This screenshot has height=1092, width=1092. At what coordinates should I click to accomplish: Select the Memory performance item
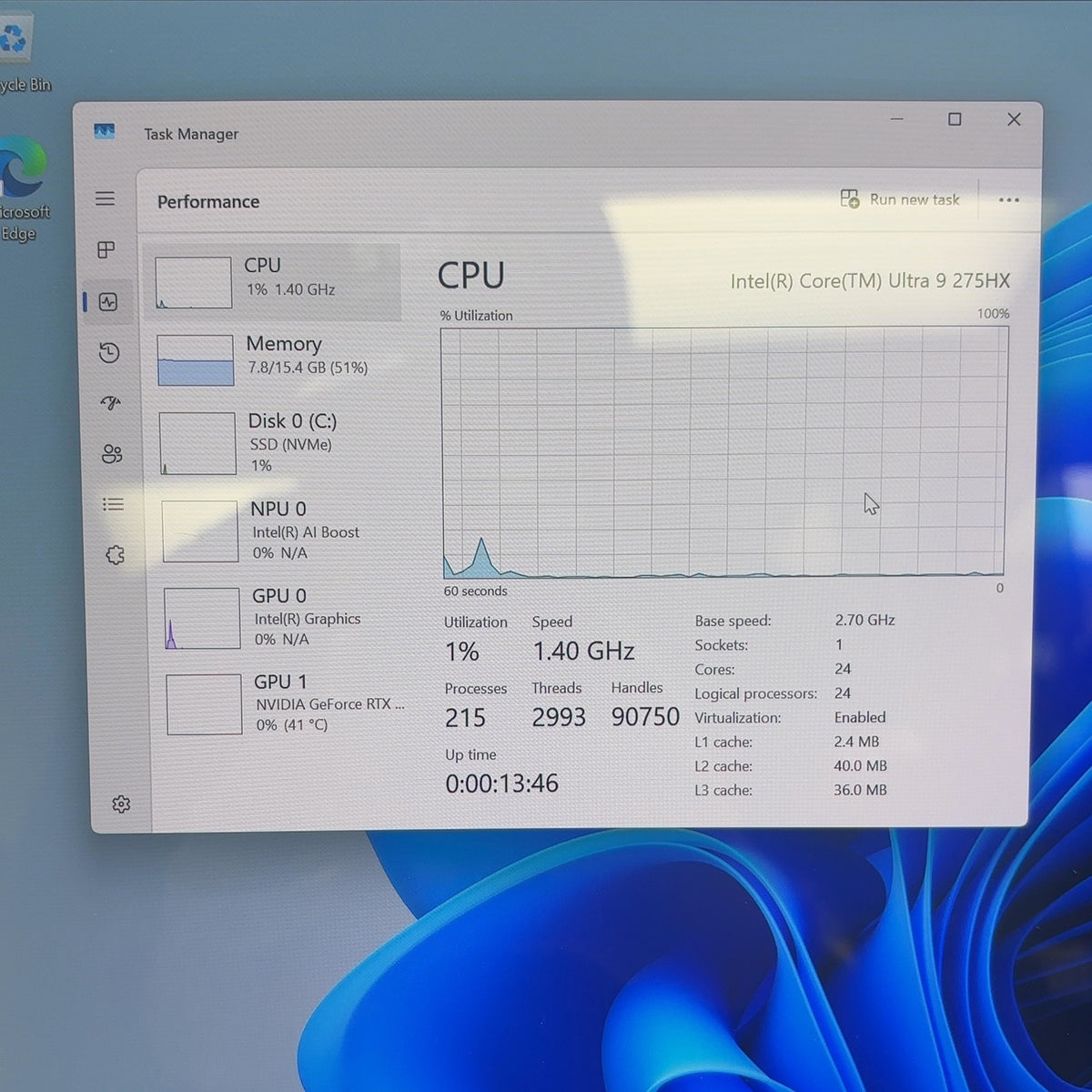tap(274, 359)
